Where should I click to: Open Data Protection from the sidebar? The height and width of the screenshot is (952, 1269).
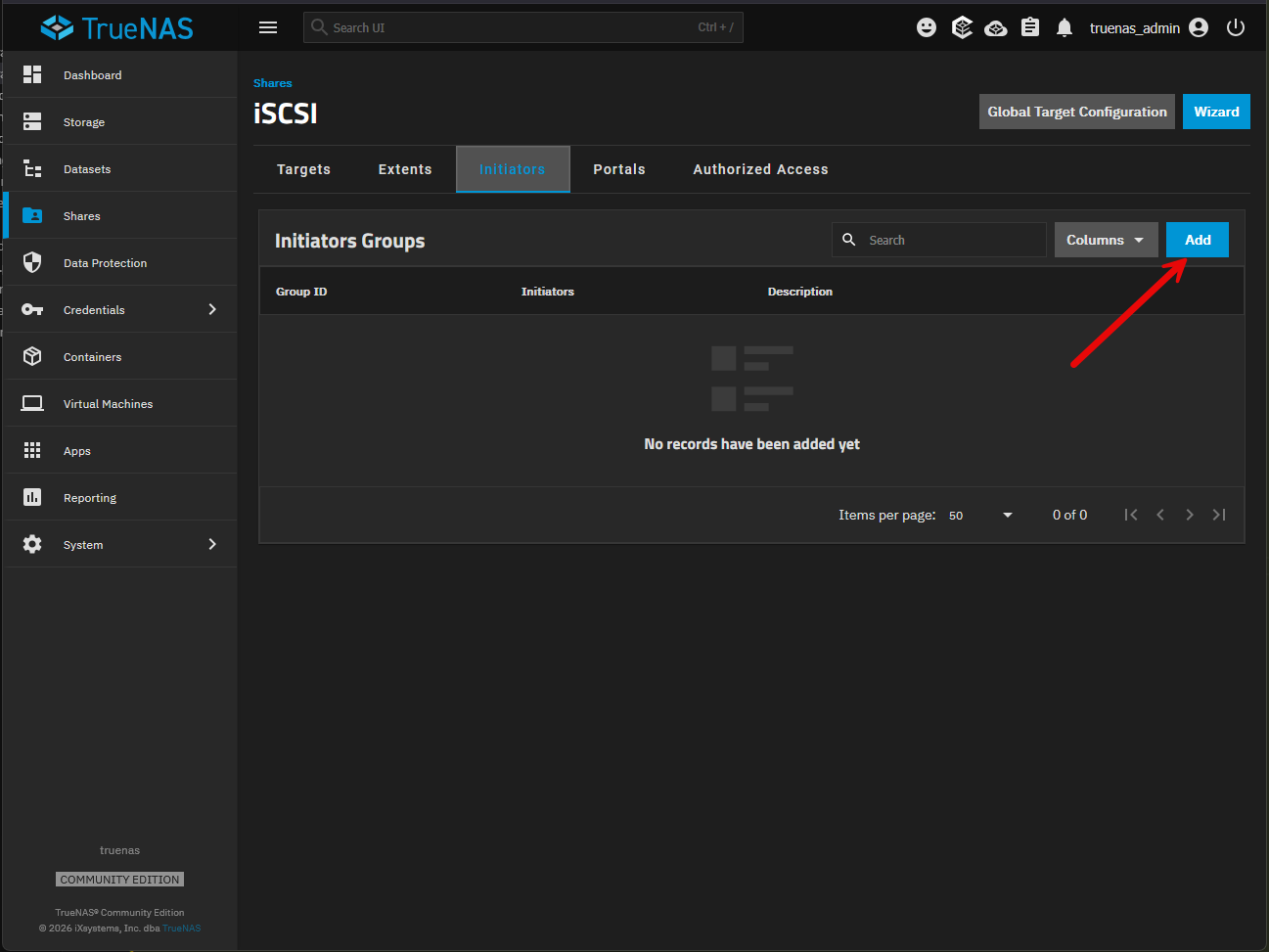point(122,262)
